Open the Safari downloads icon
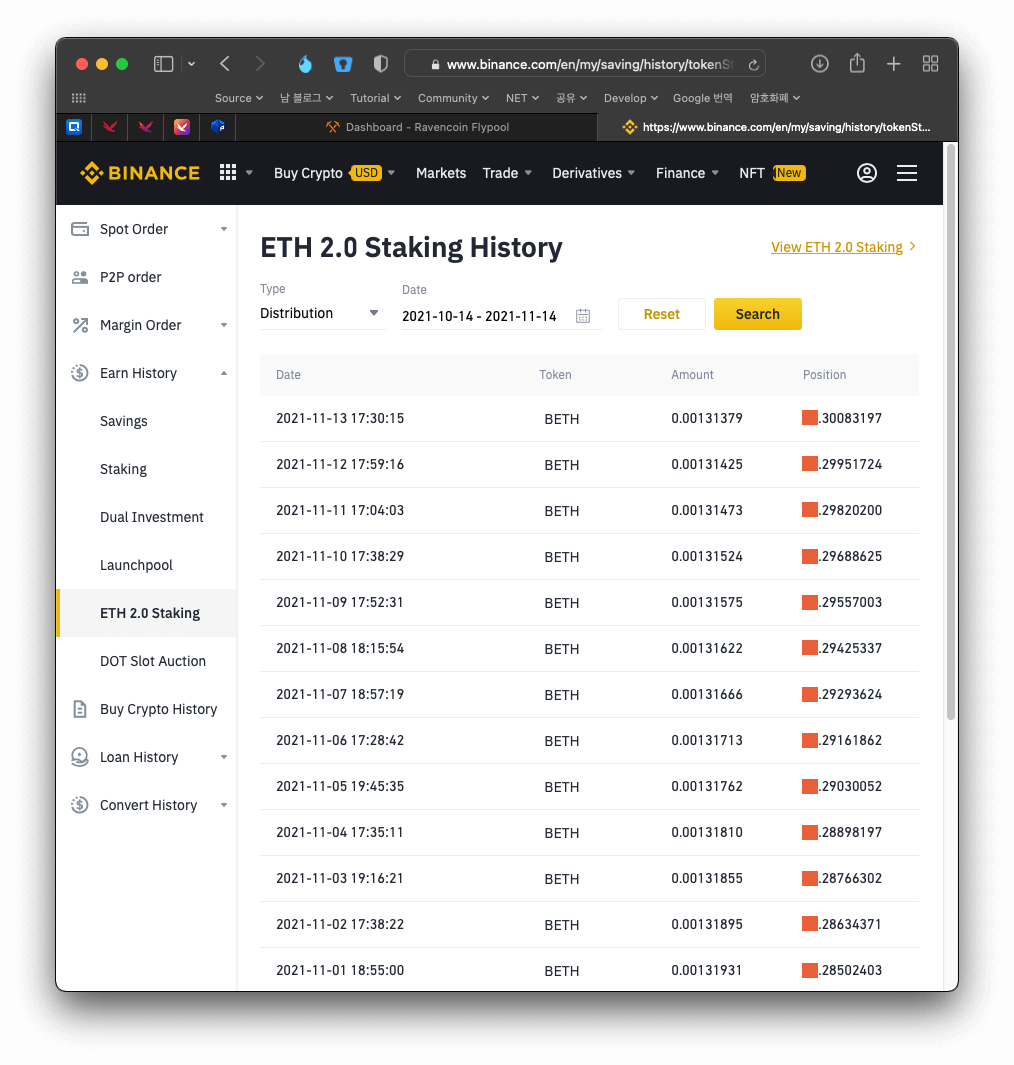Viewport: 1014px width, 1065px height. (820, 64)
